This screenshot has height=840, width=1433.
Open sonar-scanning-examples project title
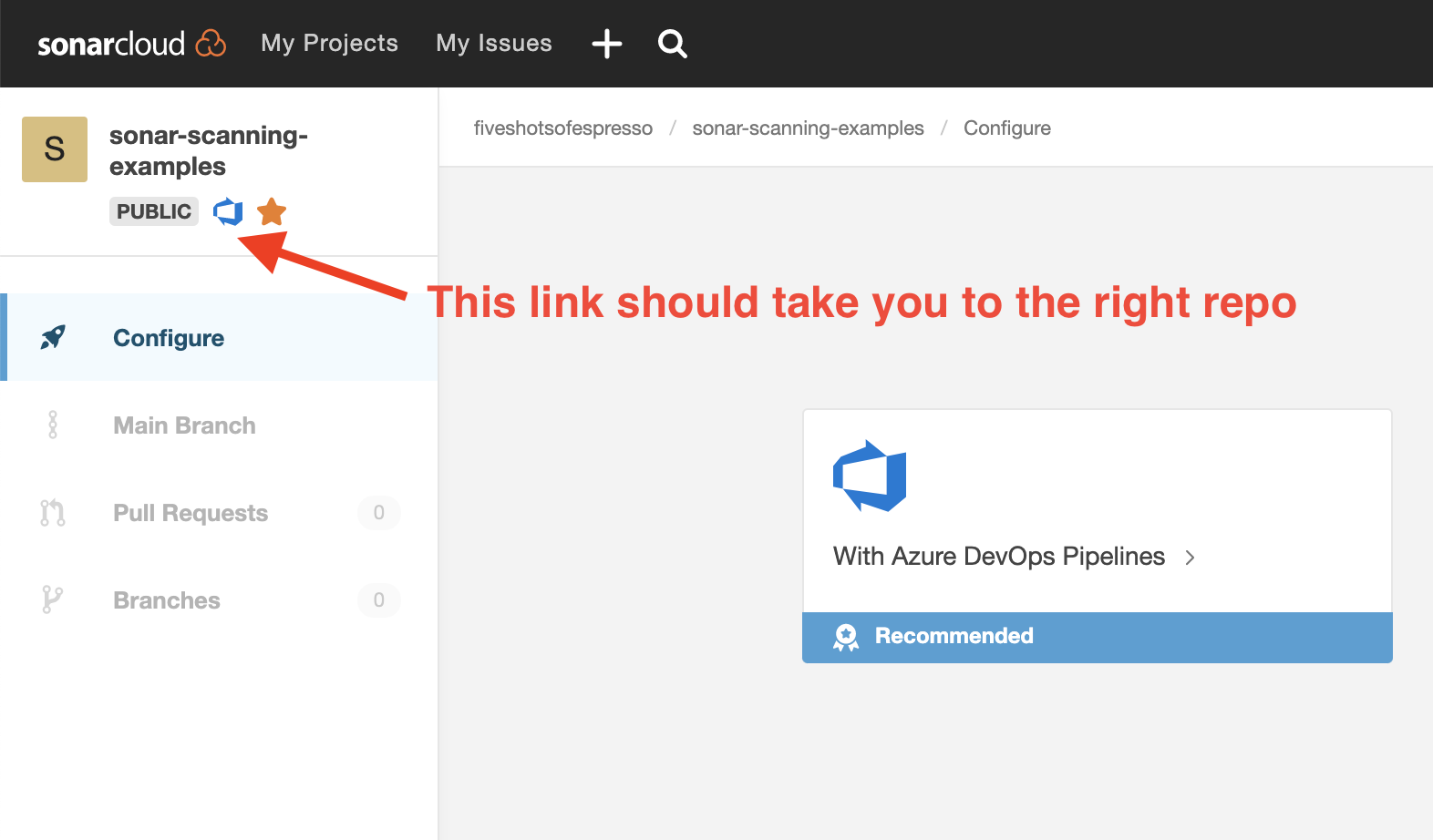[209, 150]
